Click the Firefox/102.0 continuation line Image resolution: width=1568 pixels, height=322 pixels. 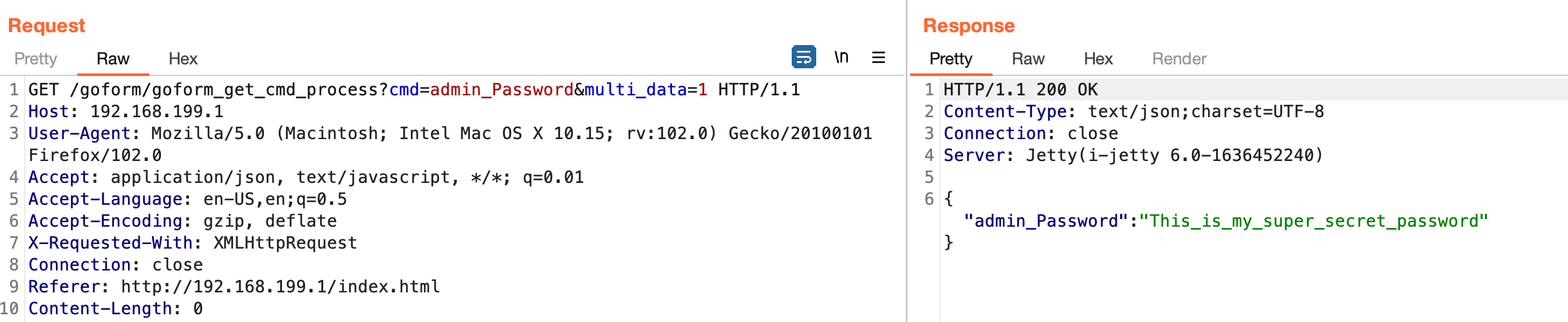coord(95,155)
